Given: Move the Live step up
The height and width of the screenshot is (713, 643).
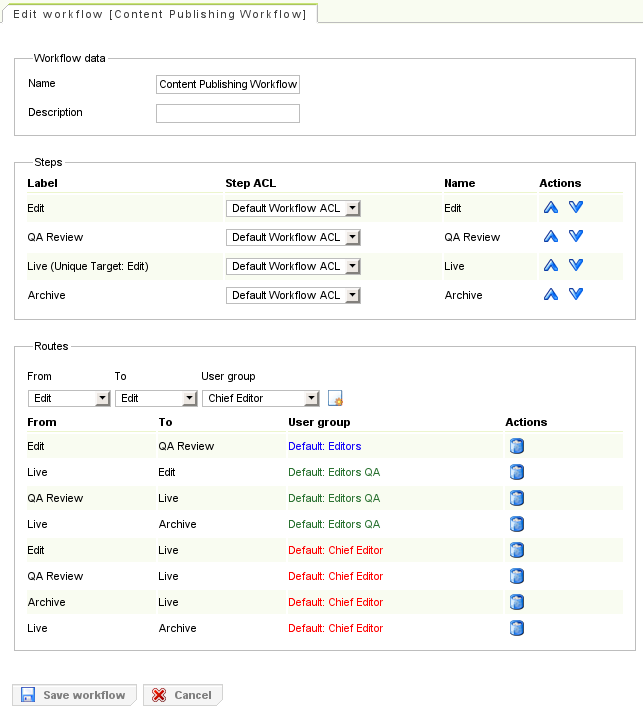Looking at the screenshot, I should pos(550,266).
